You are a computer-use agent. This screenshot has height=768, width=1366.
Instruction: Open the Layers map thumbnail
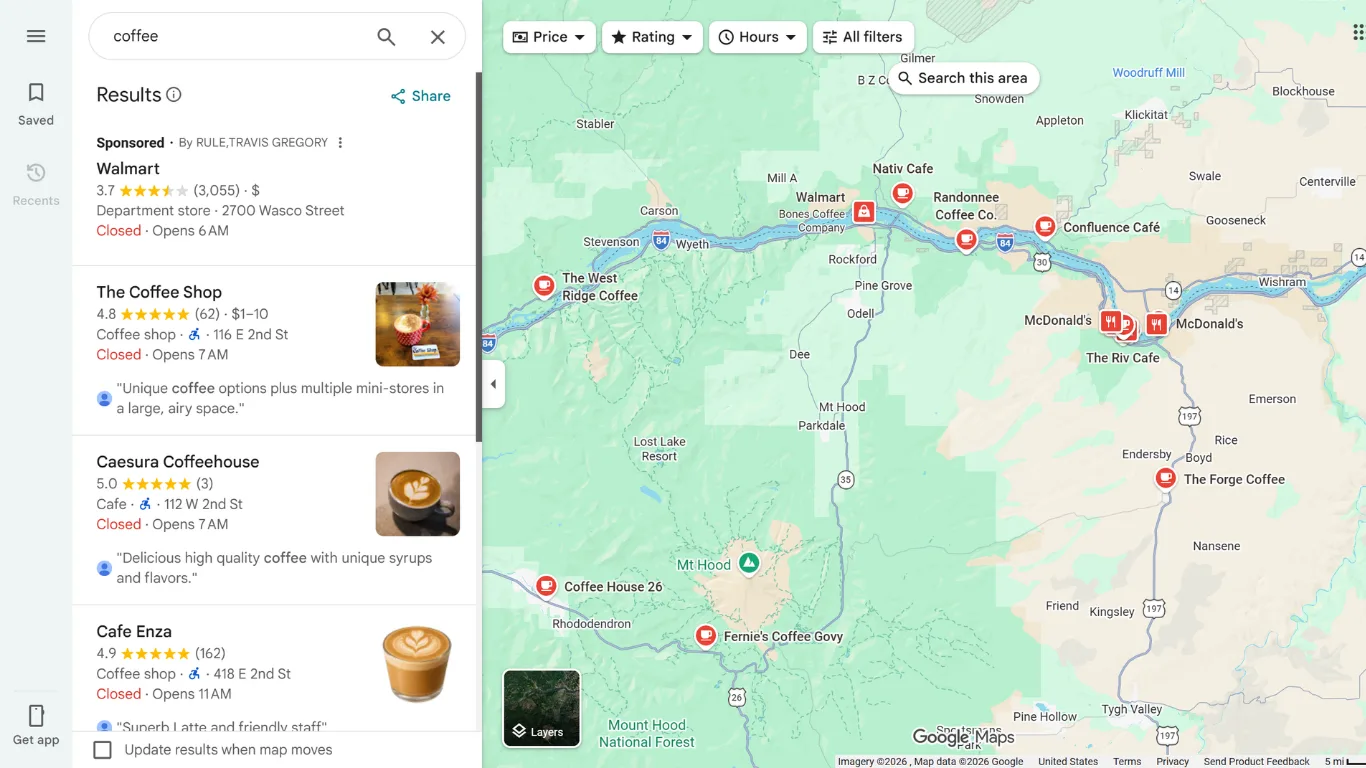[541, 708]
